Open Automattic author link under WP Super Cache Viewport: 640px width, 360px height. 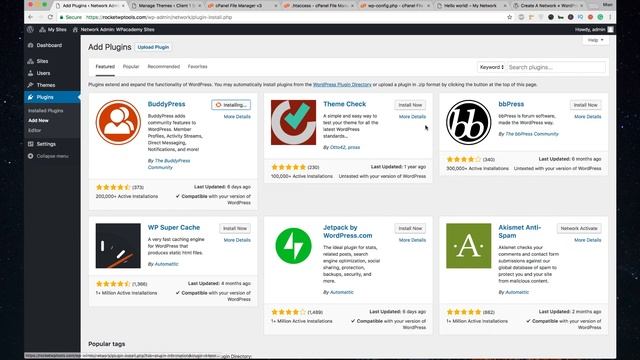click(167, 264)
